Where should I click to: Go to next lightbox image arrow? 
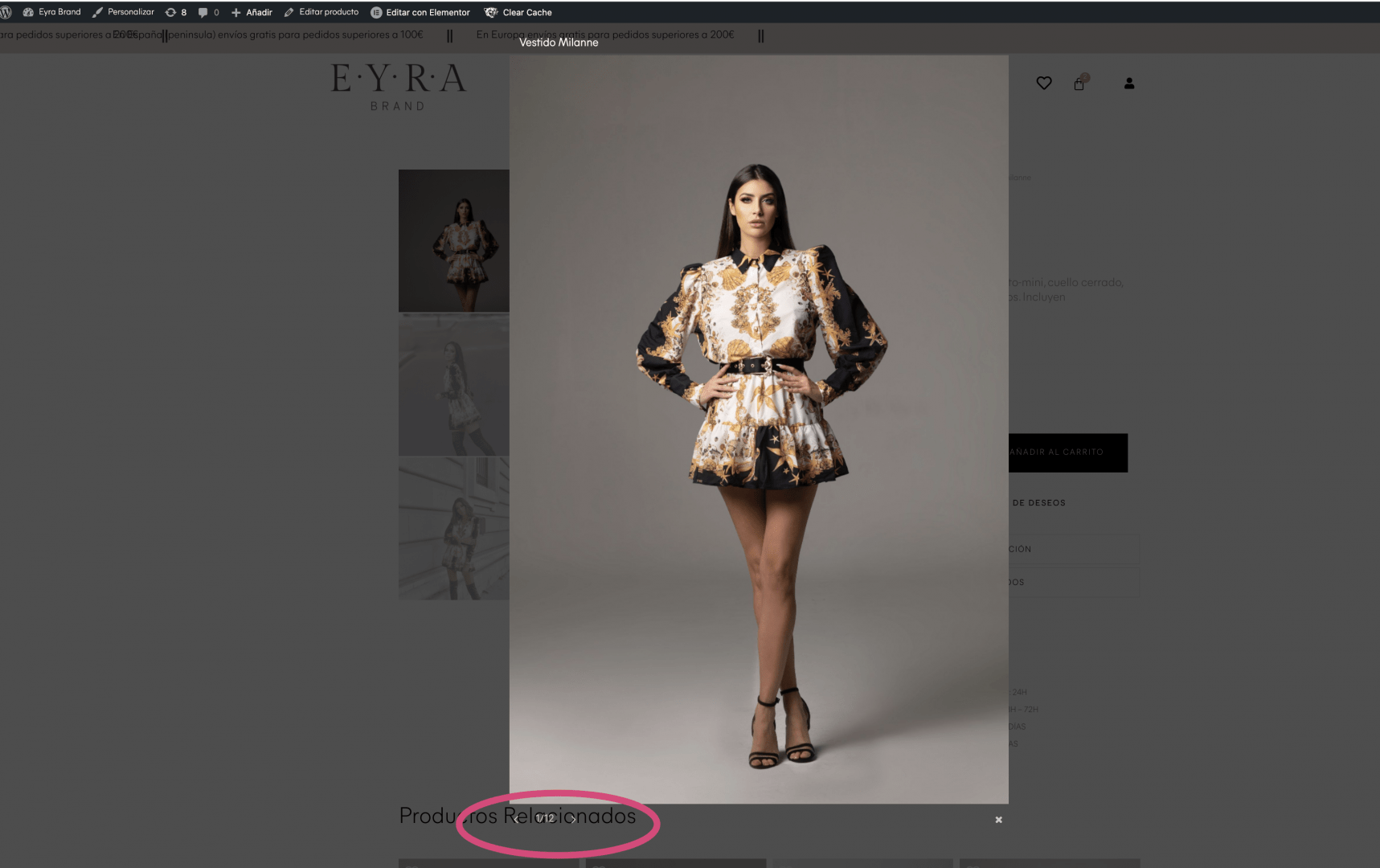(573, 819)
